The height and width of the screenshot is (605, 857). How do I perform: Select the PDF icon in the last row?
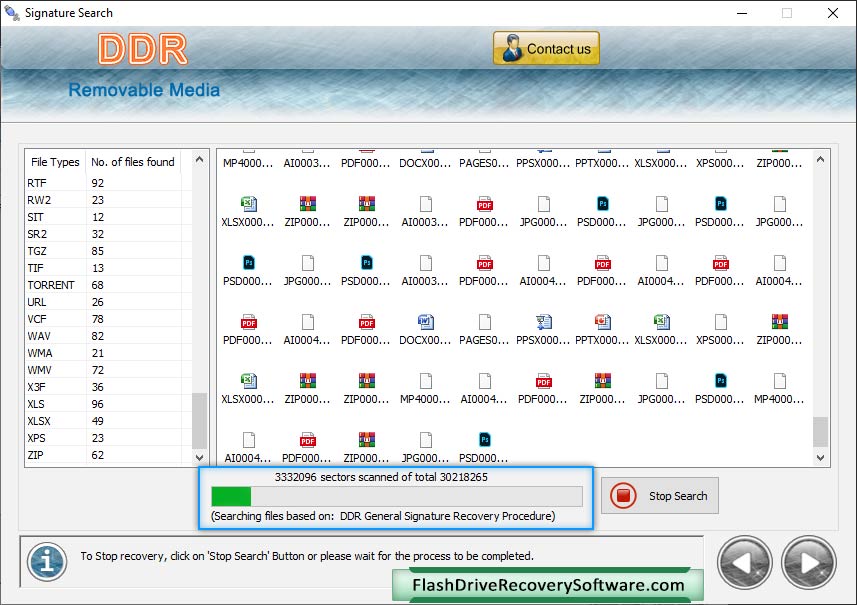pos(307,440)
